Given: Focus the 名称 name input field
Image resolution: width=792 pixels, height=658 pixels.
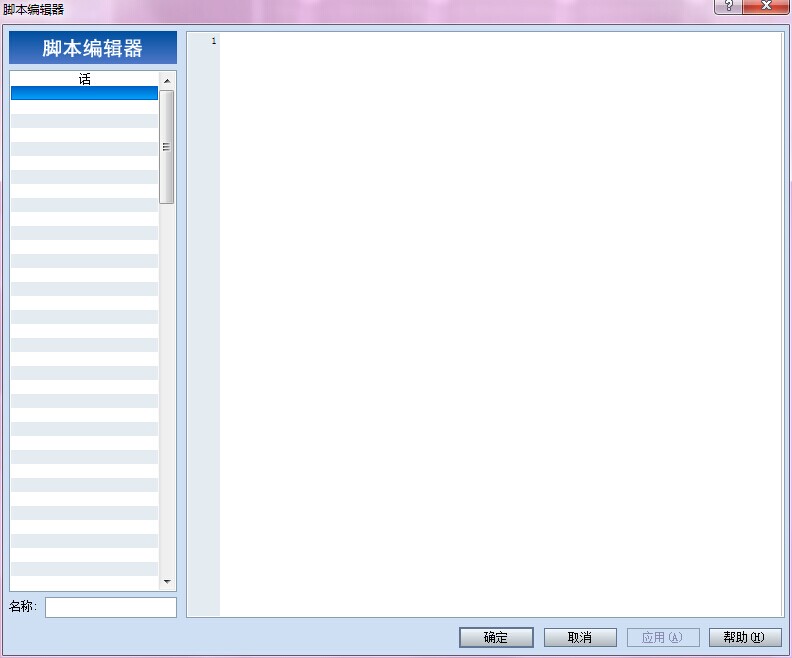Looking at the screenshot, I should tap(111, 607).
